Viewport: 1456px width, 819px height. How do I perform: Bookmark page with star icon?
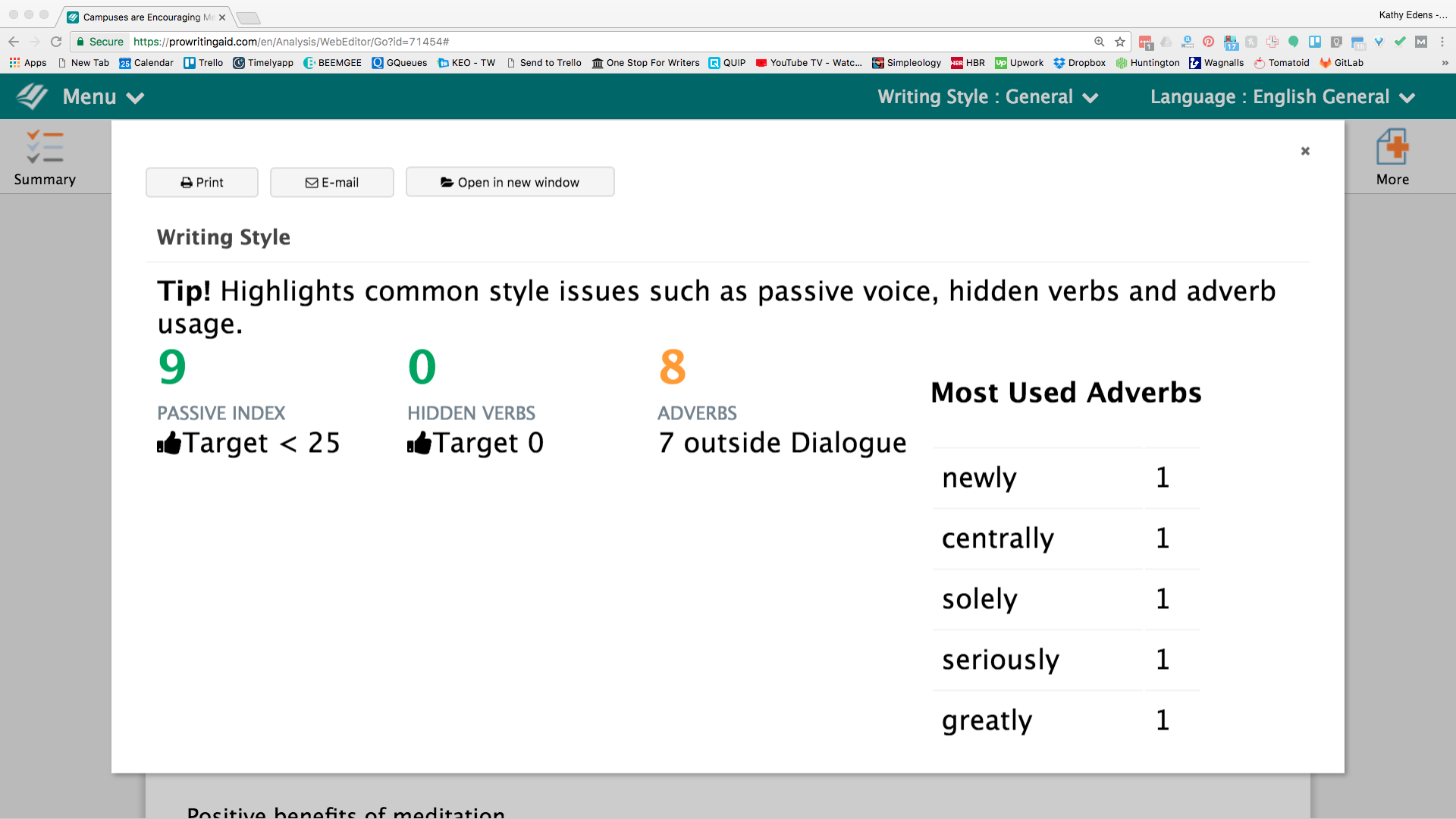pyautogui.click(x=1120, y=42)
